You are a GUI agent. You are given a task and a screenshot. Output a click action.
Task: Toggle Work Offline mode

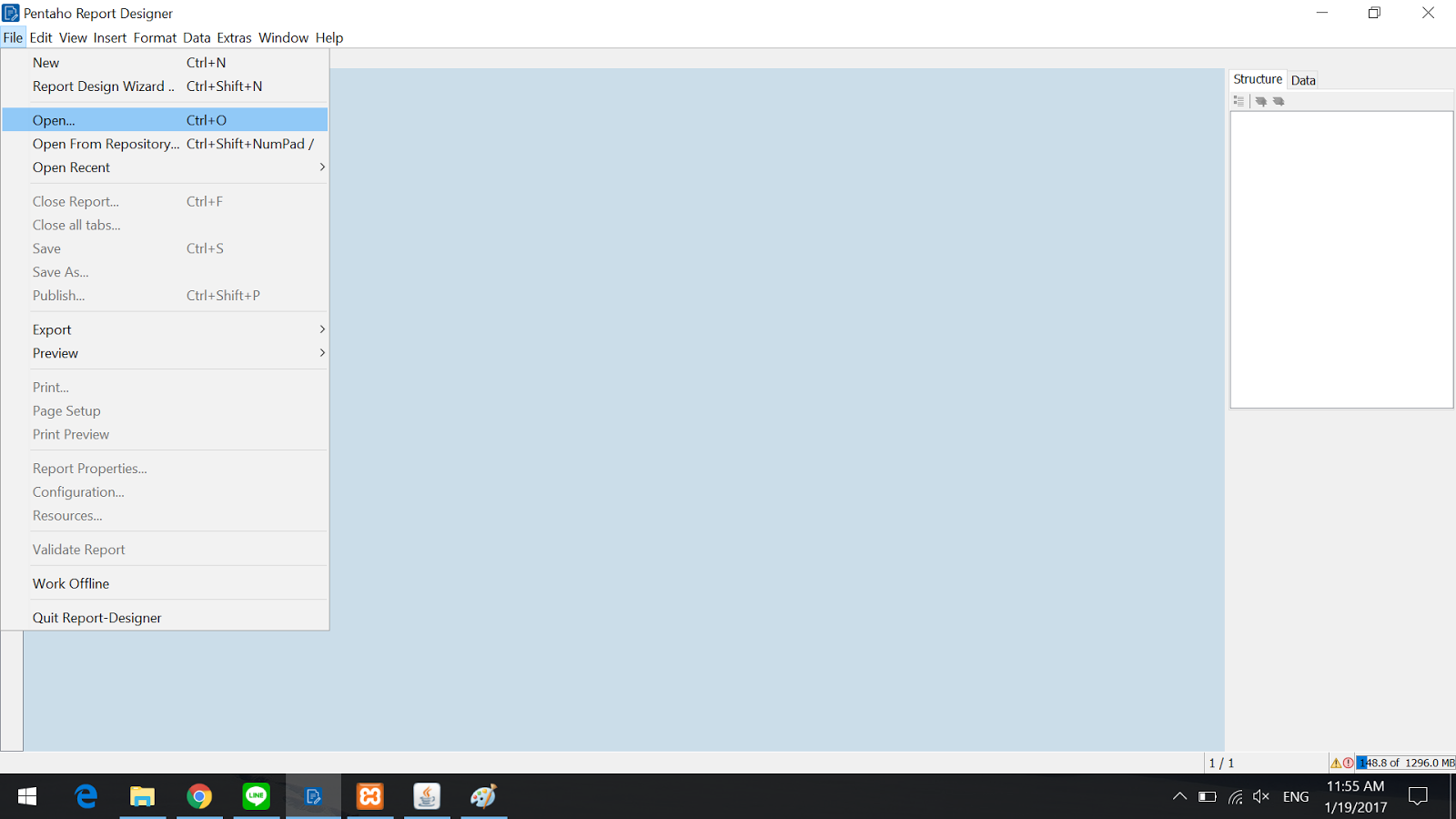click(71, 583)
